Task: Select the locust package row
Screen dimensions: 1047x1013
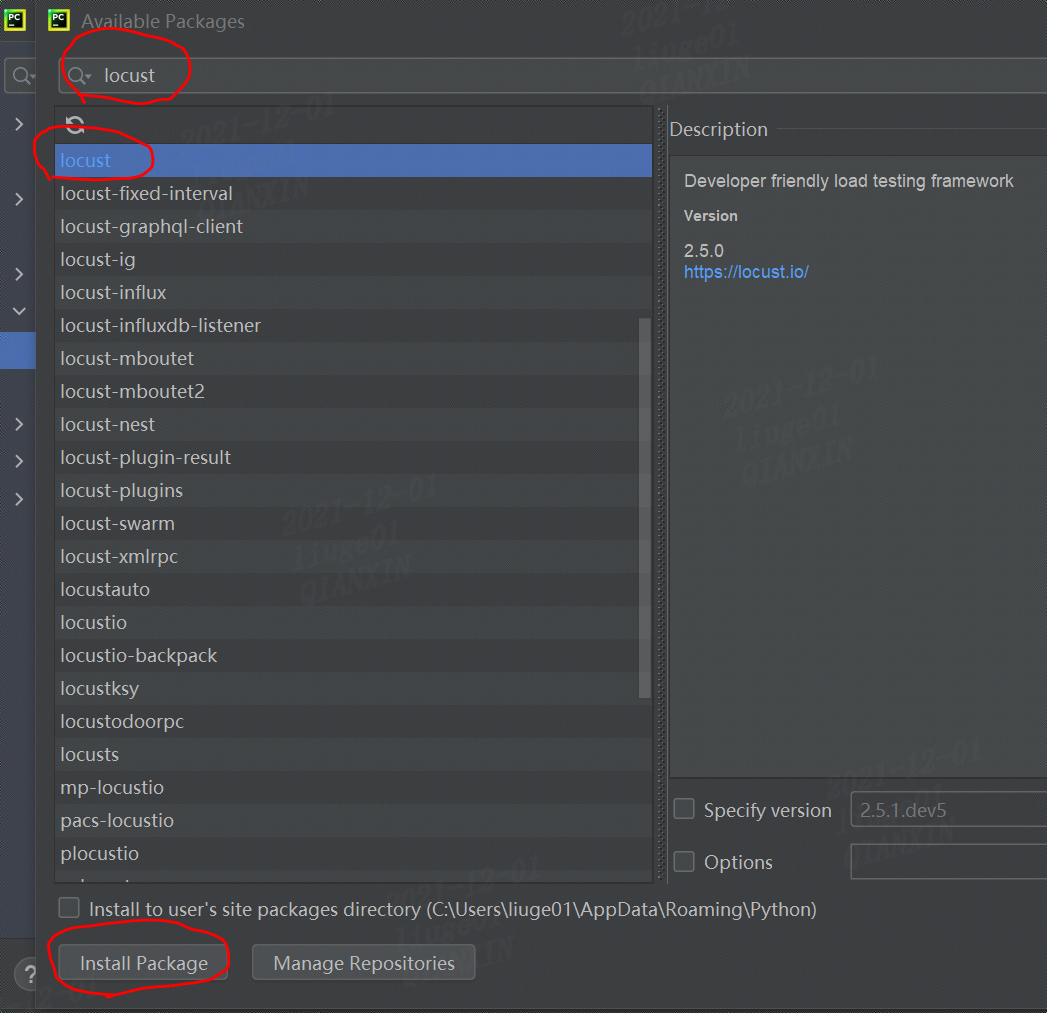Action: [353, 161]
